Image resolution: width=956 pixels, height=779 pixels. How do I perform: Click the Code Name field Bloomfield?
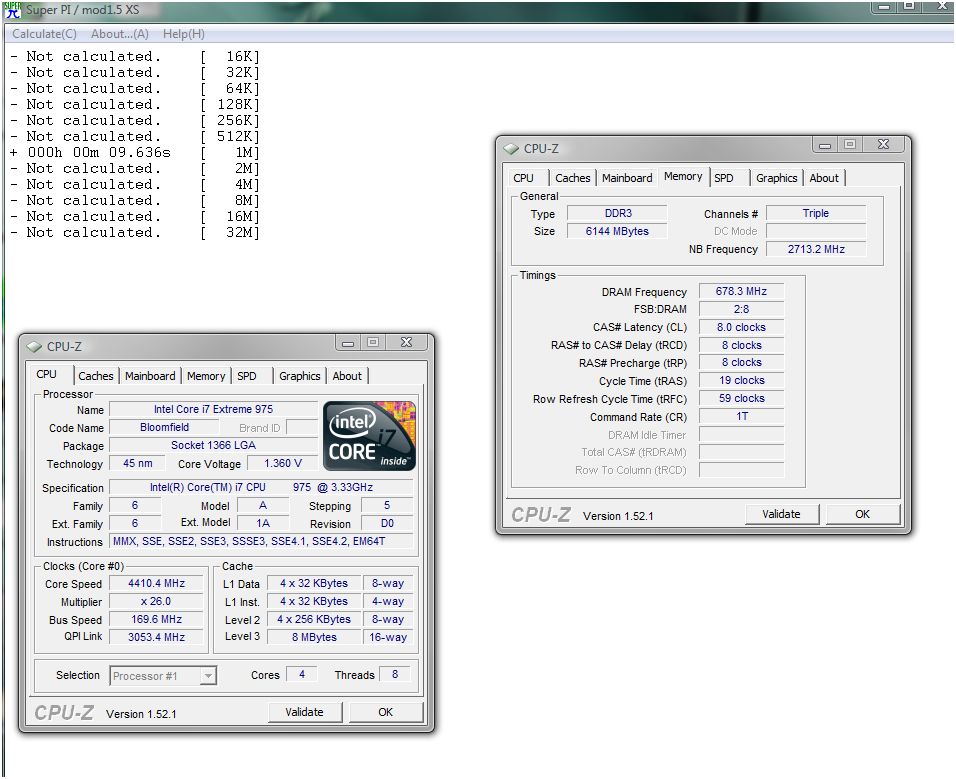[x=165, y=427]
